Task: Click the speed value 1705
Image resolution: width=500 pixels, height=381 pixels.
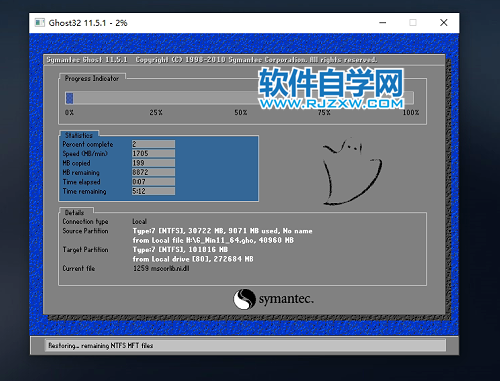Action: (153, 153)
